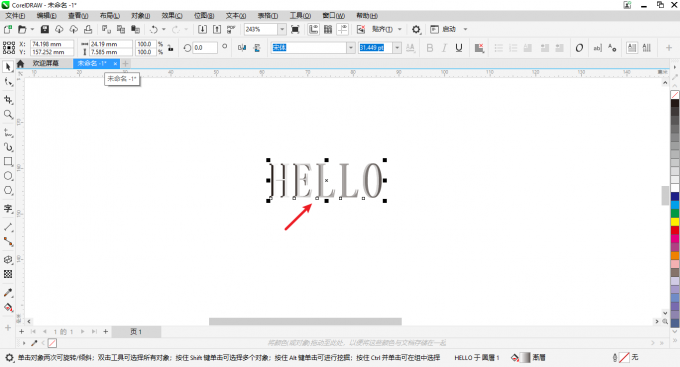Toggle Bold text formatting
Viewport: 680px width, 367px height.
pyautogui.click(x=430, y=48)
